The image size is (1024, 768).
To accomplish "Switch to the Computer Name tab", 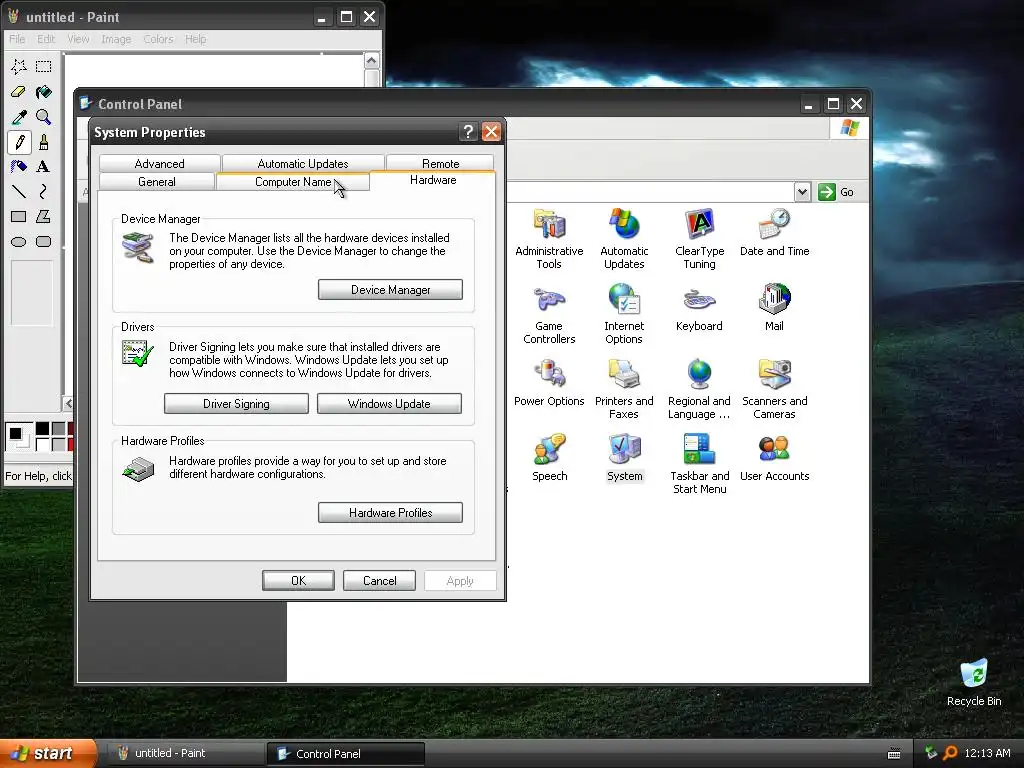I will coord(293,182).
